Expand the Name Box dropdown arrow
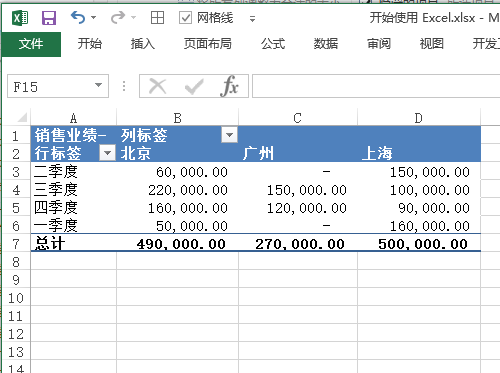This screenshot has height=373, width=500. coord(98,85)
